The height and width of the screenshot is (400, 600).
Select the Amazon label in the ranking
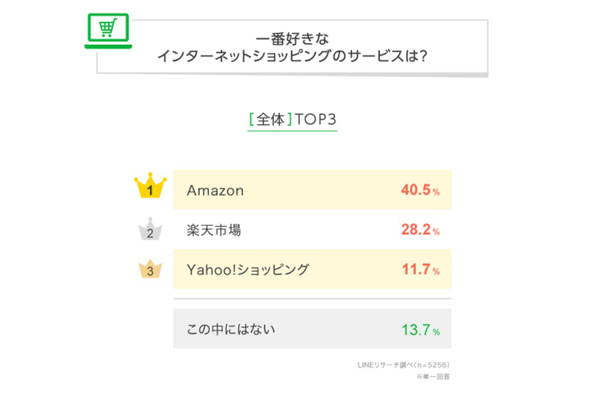point(216,189)
